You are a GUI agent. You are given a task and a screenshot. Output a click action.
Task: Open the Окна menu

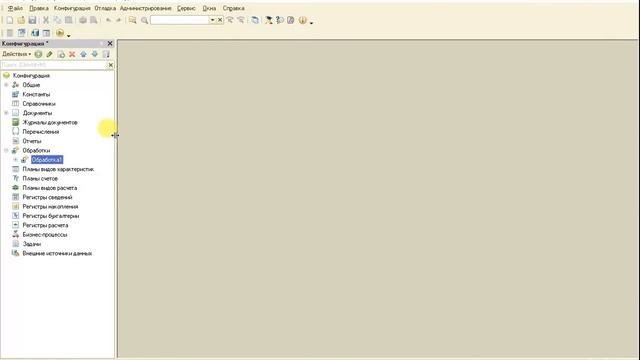tap(209, 8)
